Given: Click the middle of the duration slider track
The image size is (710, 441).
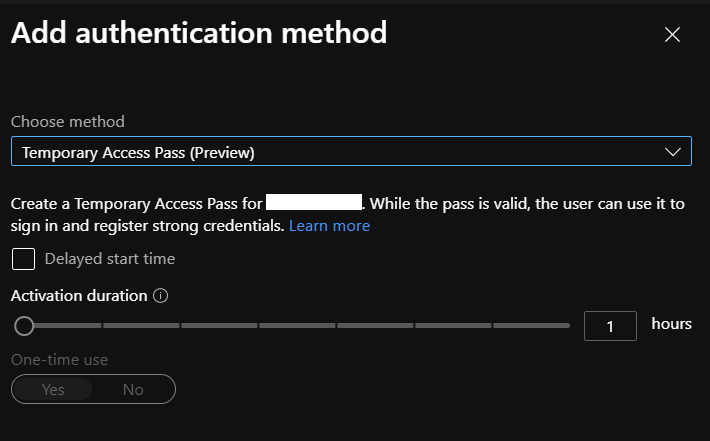Looking at the screenshot, I should coord(297,325).
